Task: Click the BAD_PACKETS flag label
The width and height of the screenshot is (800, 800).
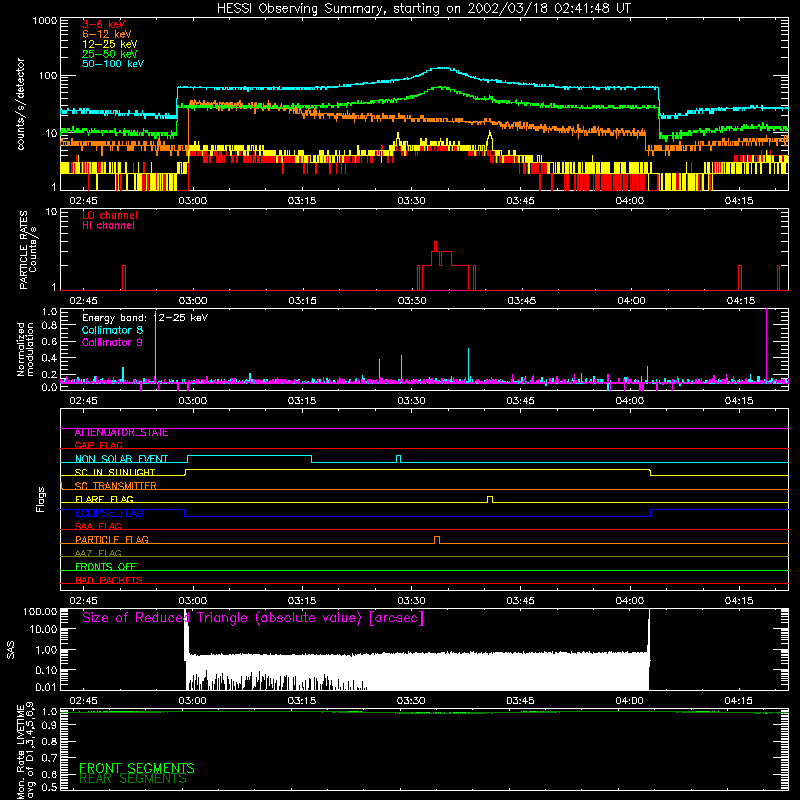Action: coord(109,580)
